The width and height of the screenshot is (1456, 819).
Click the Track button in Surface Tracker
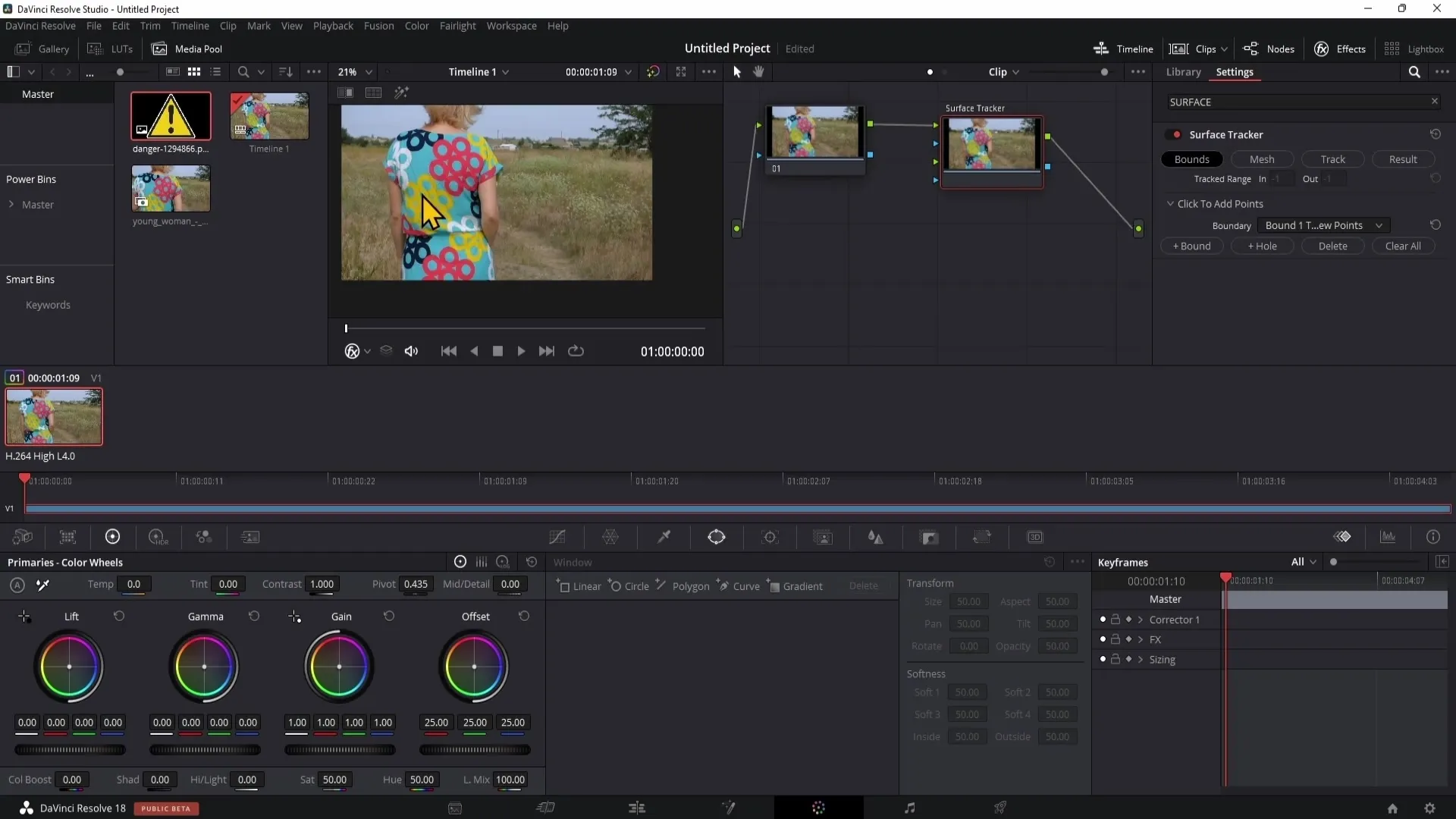(1333, 159)
